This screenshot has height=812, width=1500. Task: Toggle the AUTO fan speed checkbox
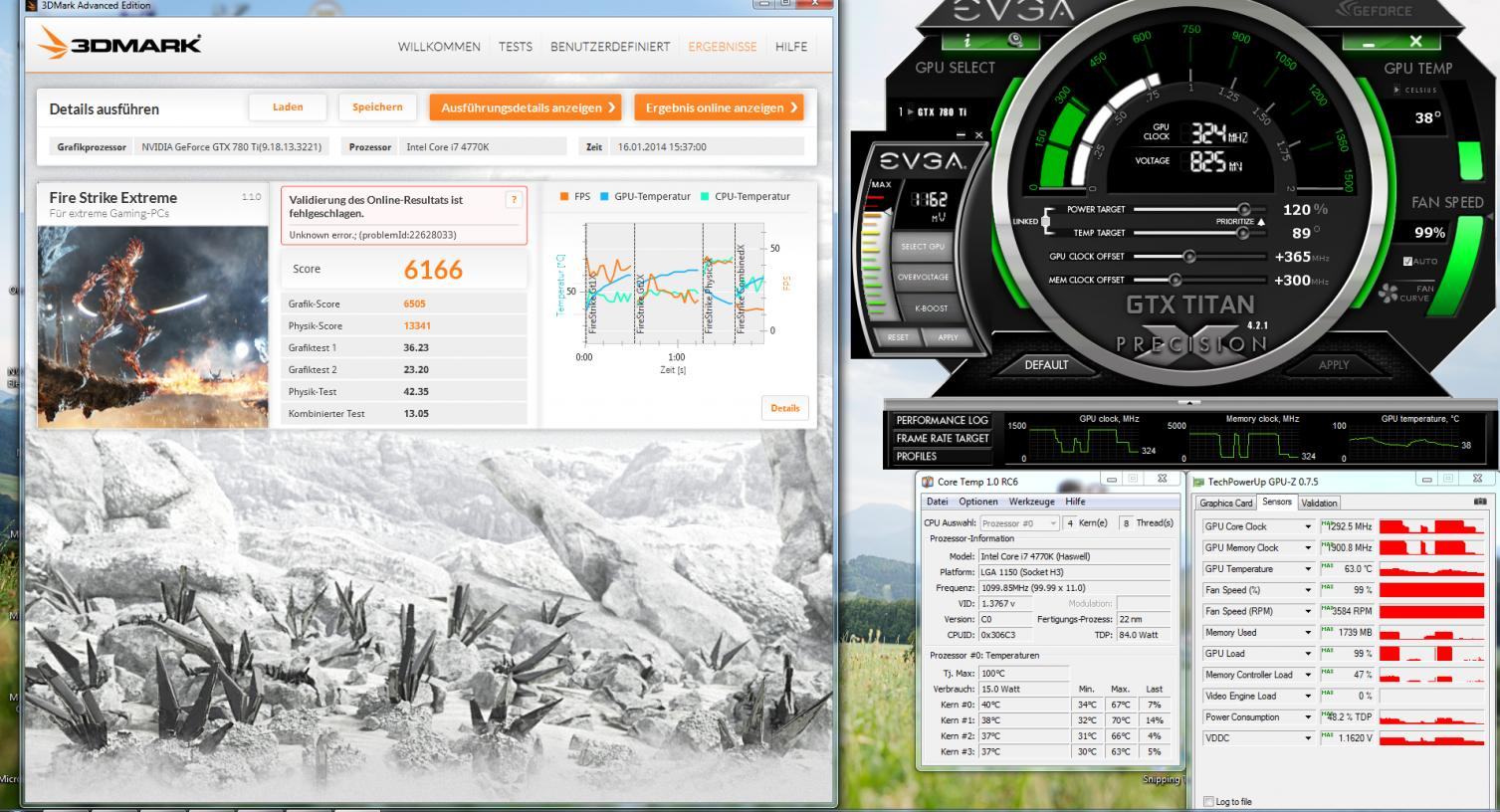(x=1407, y=262)
